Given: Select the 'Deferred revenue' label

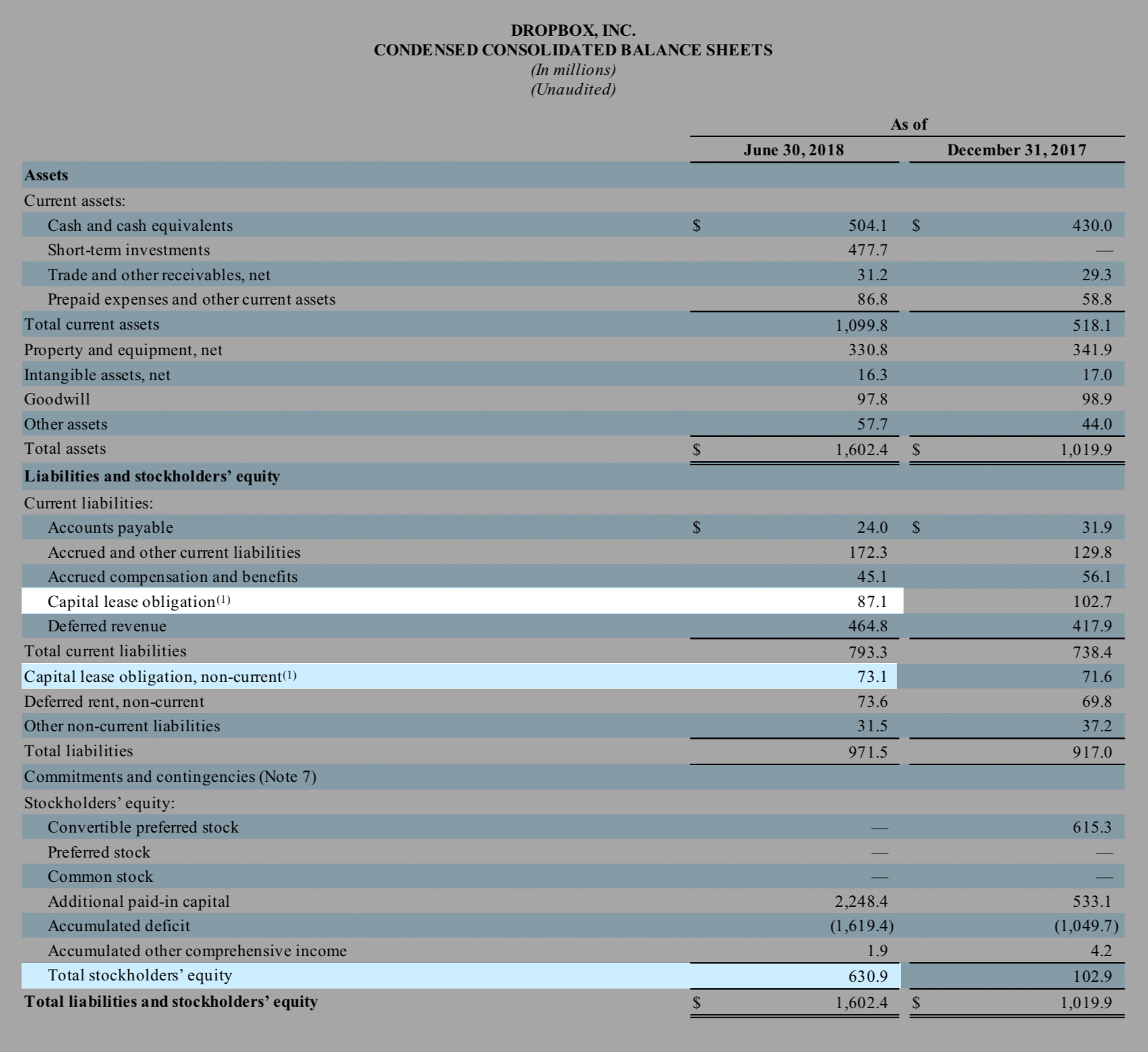Looking at the screenshot, I should point(107,626).
